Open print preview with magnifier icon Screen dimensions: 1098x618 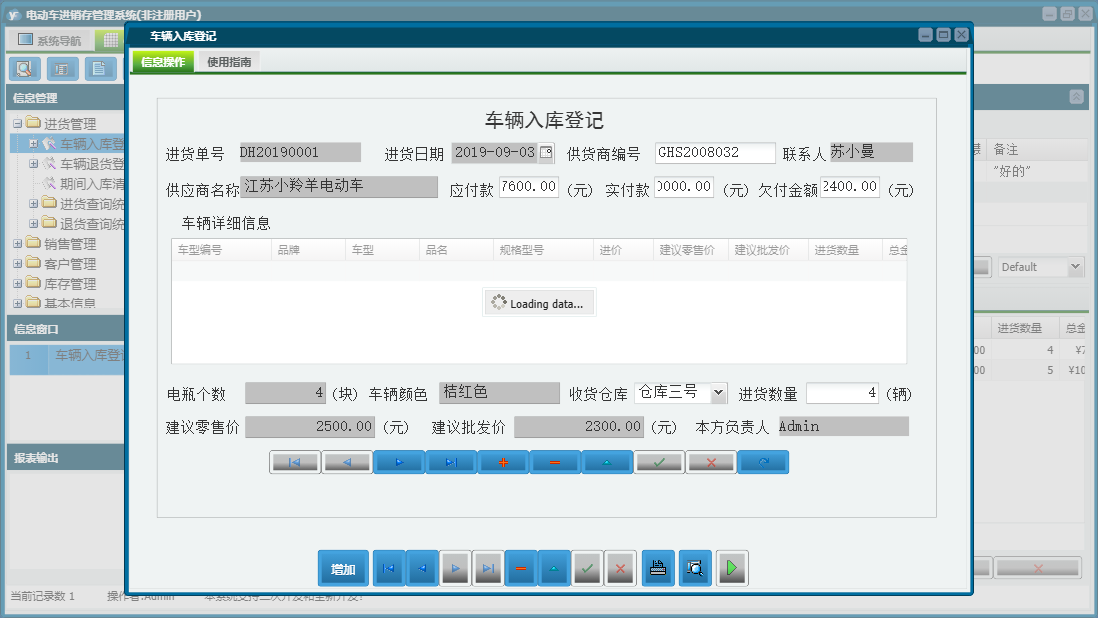tap(695, 568)
